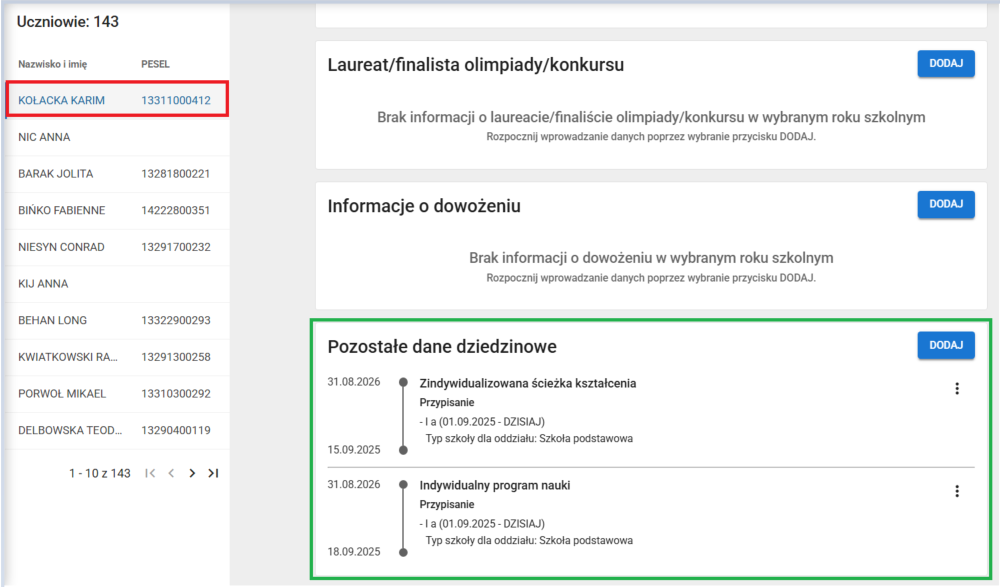Return to the first student page
The width and height of the screenshot is (1000, 587).
click(x=151, y=473)
